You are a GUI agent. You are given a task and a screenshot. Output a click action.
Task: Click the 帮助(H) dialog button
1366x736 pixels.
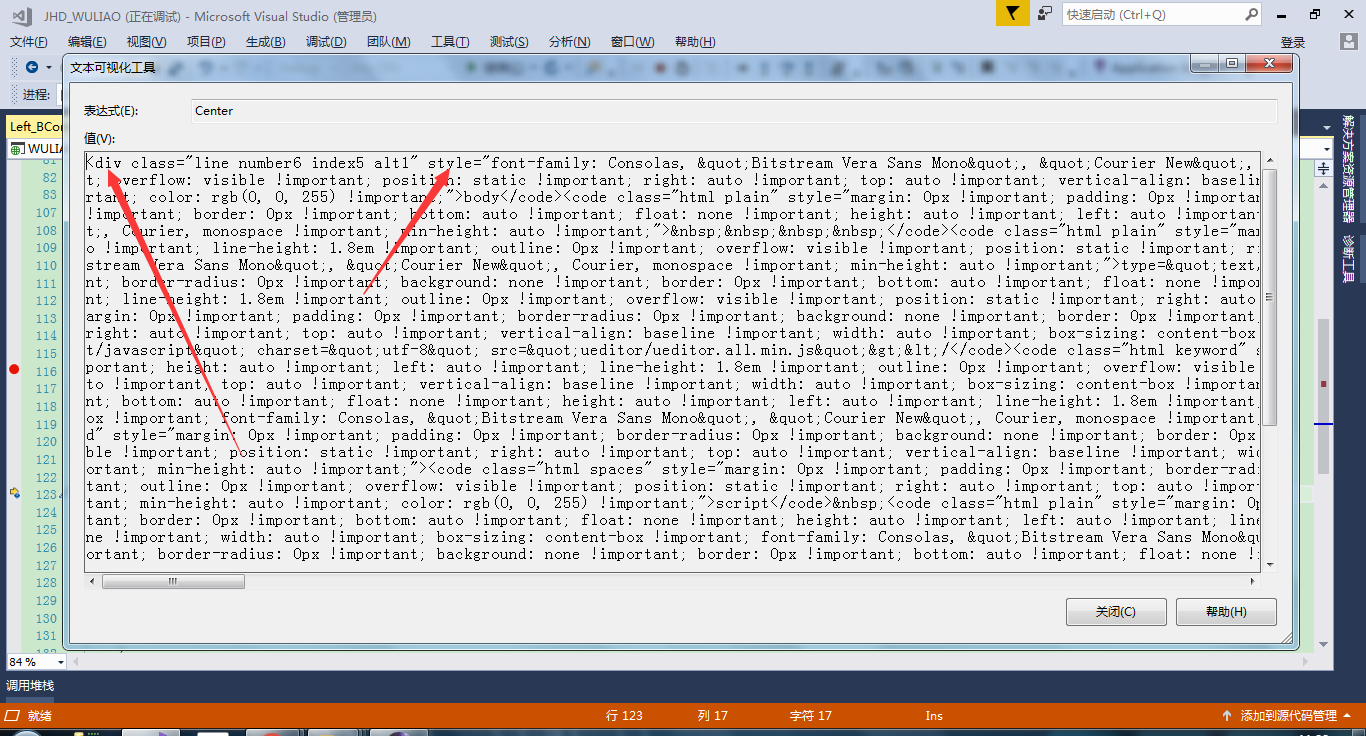[x=1226, y=612]
